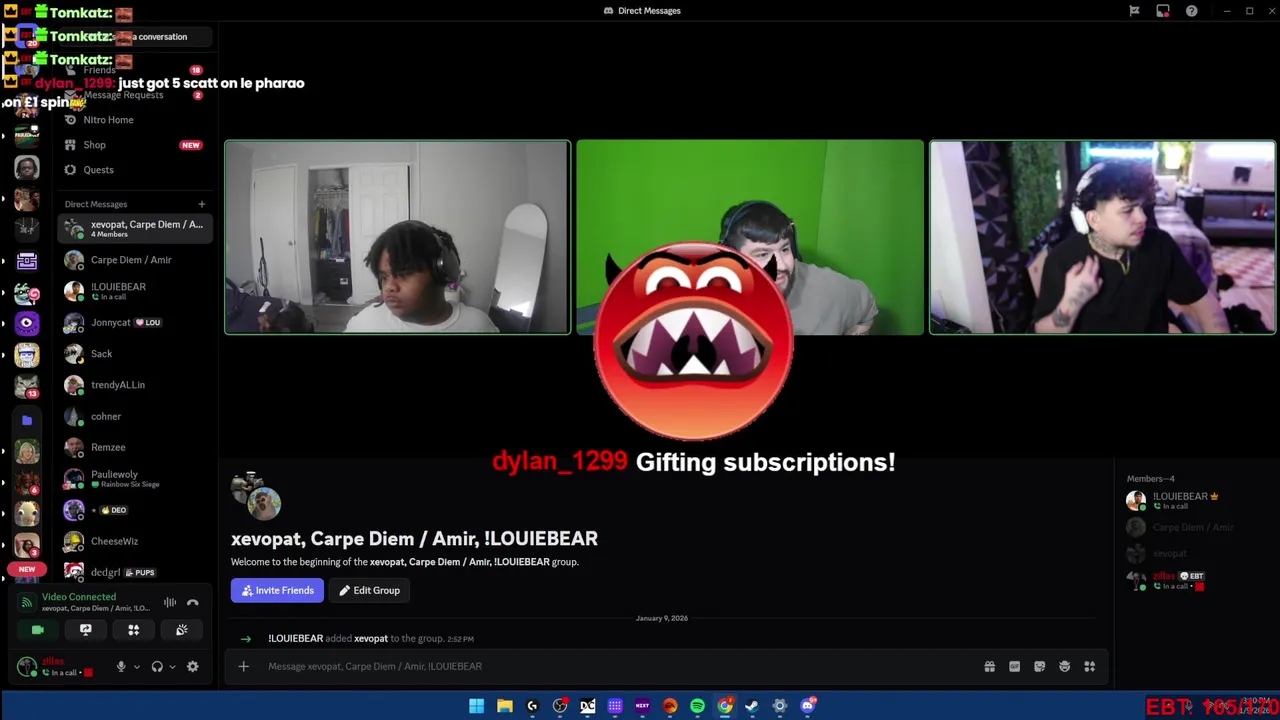The width and height of the screenshot is (1280, 720).
Task: Open GIF picker
Action: click(x=1014, y=666)
